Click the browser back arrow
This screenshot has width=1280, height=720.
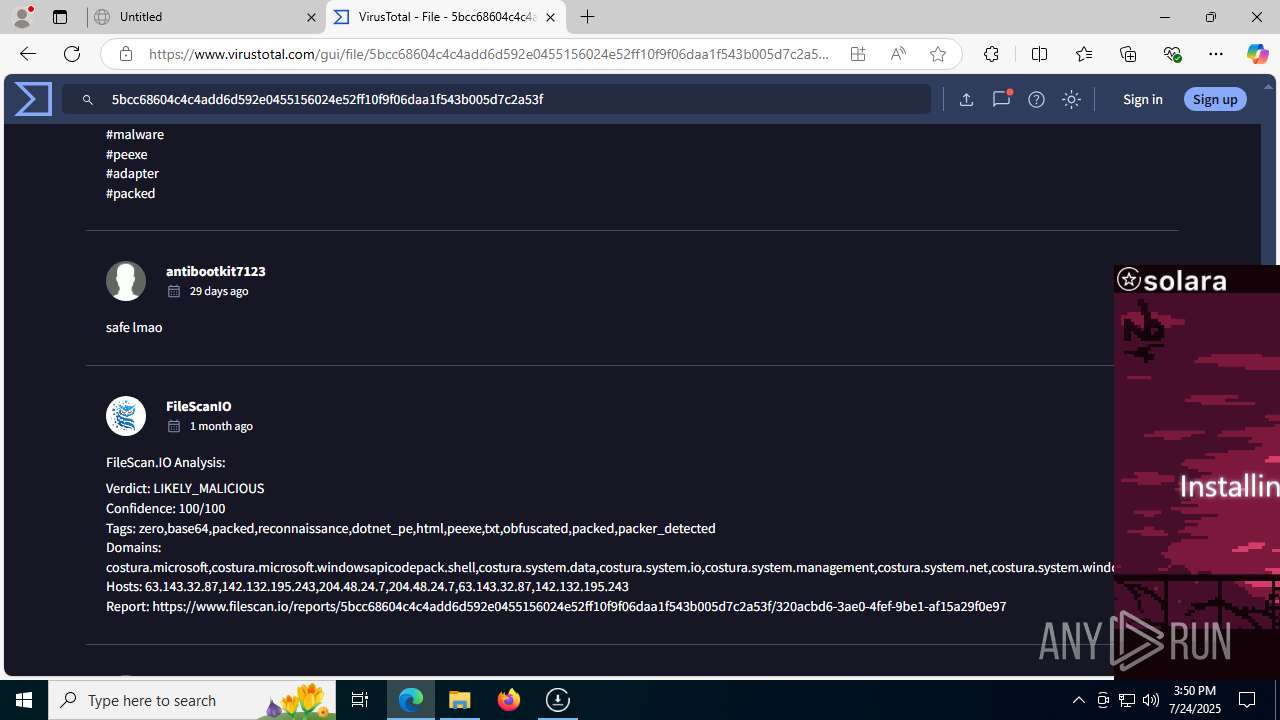point(27,54)
